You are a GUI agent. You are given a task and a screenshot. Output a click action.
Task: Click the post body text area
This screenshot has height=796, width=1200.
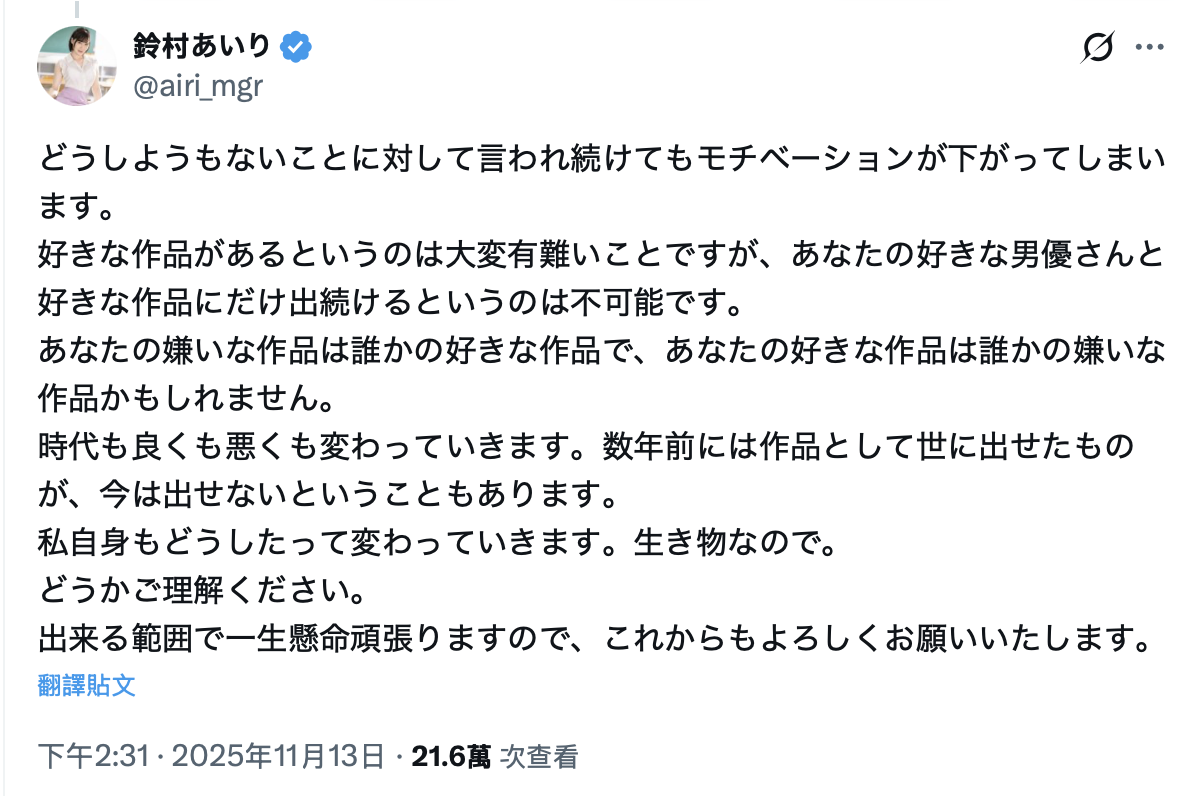pyautogui.click(x=600, y=400)
